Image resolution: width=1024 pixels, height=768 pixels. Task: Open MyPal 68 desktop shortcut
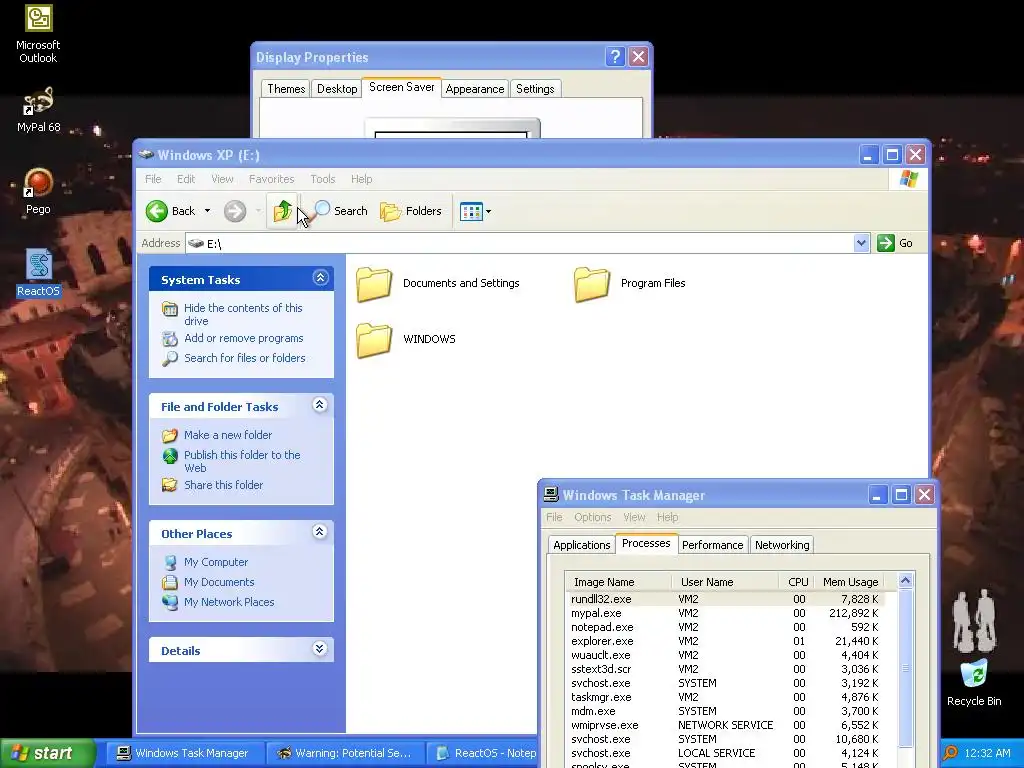click(x=38, y=110)
